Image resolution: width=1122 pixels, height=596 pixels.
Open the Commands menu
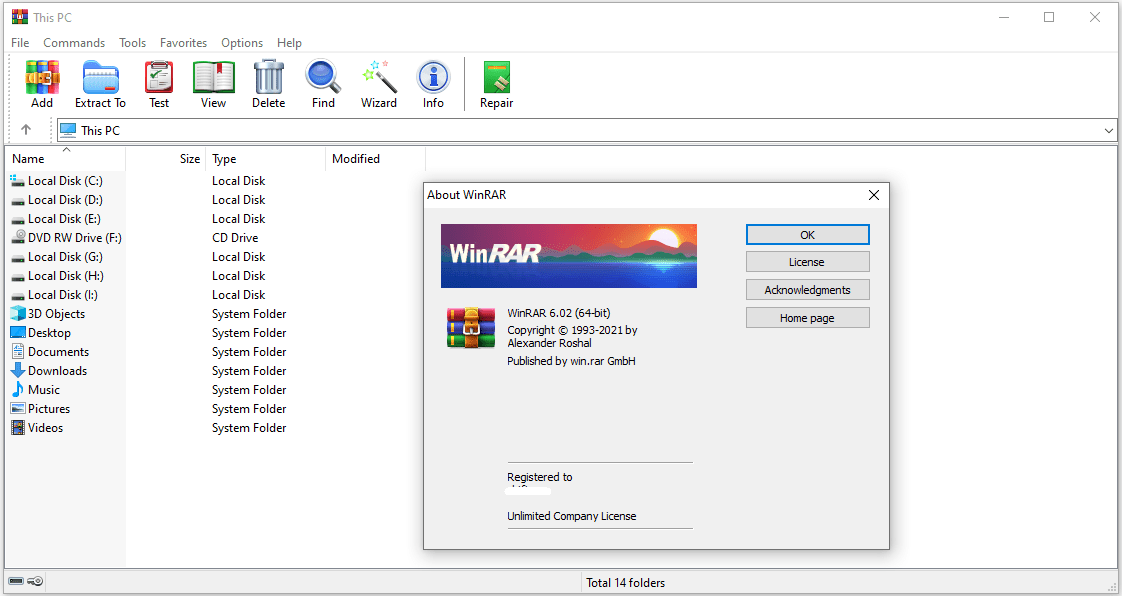point(74,43)
